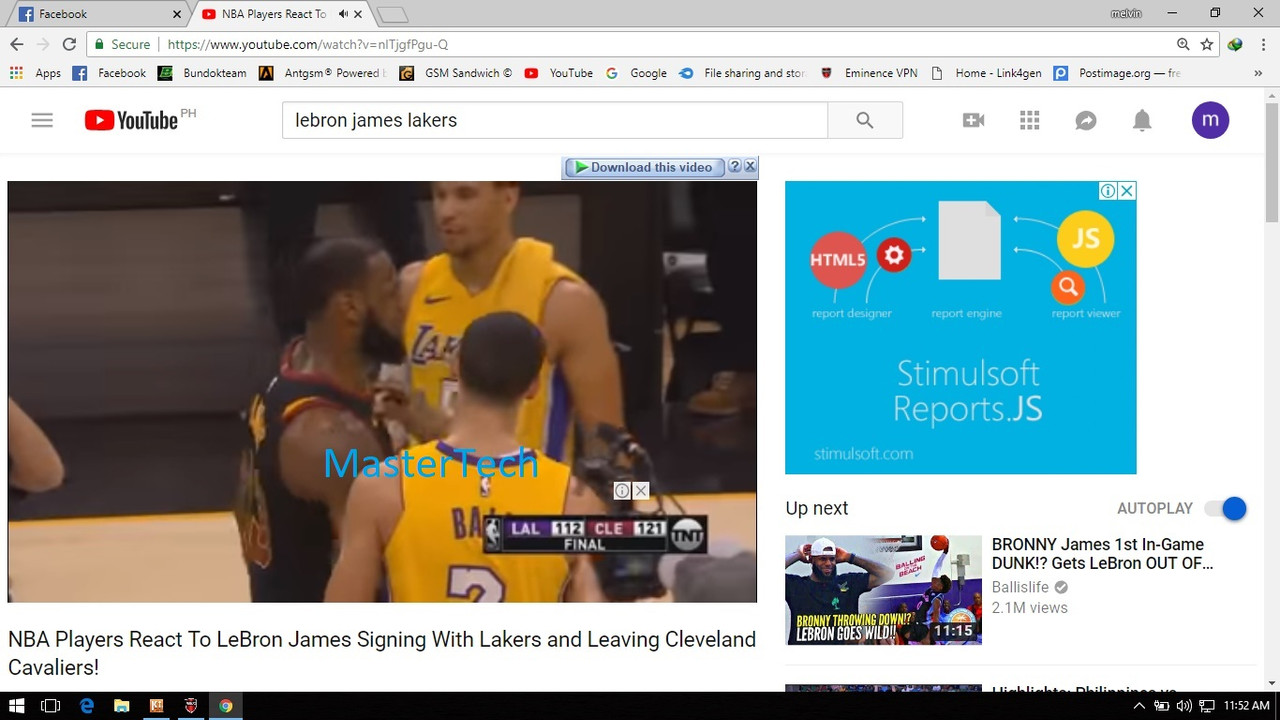Open the YouTube hamburger guide menu

(42, 120)
